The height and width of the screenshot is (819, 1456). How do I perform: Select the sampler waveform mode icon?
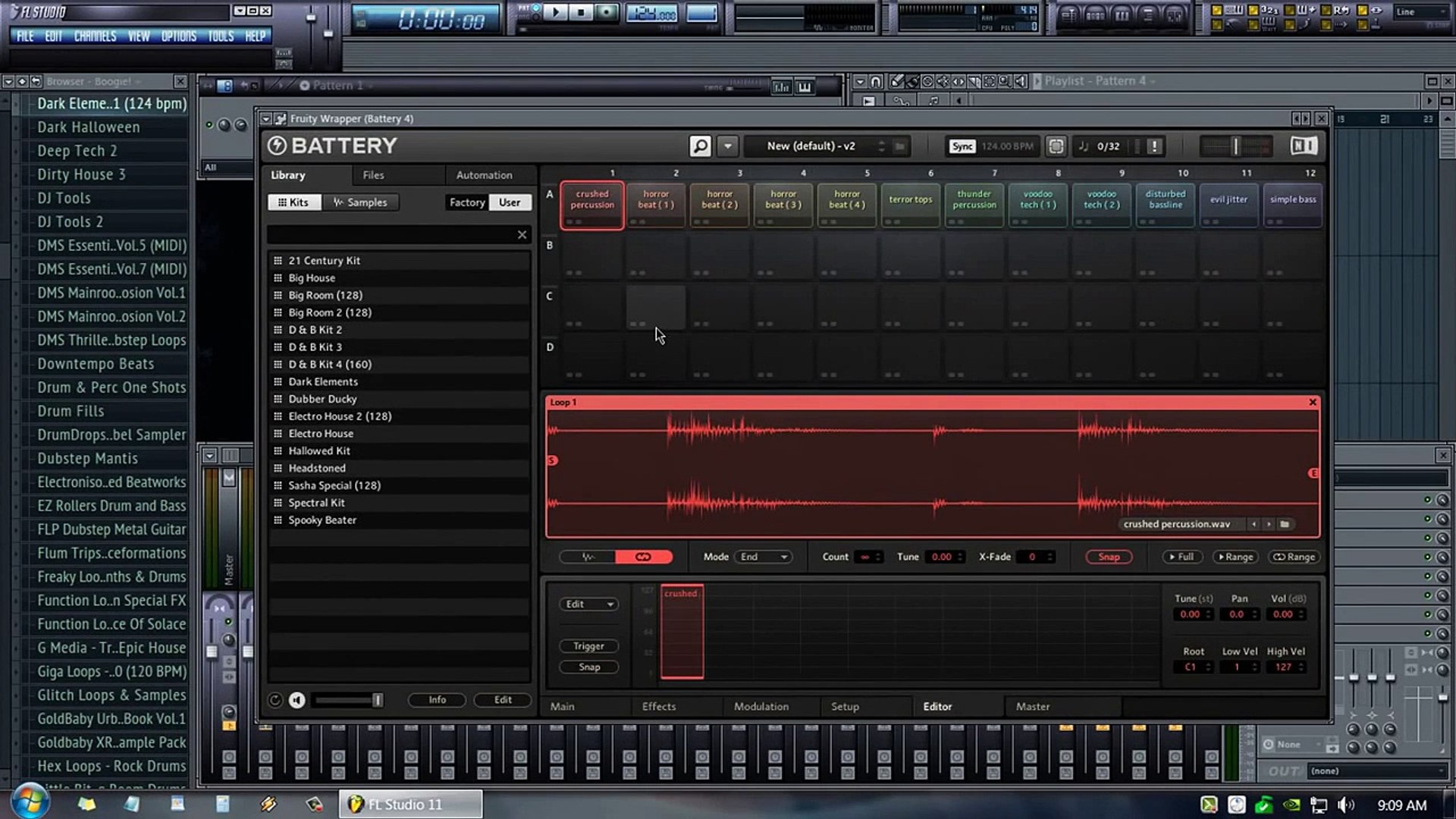pyautogui.click(x=588, y=557)
